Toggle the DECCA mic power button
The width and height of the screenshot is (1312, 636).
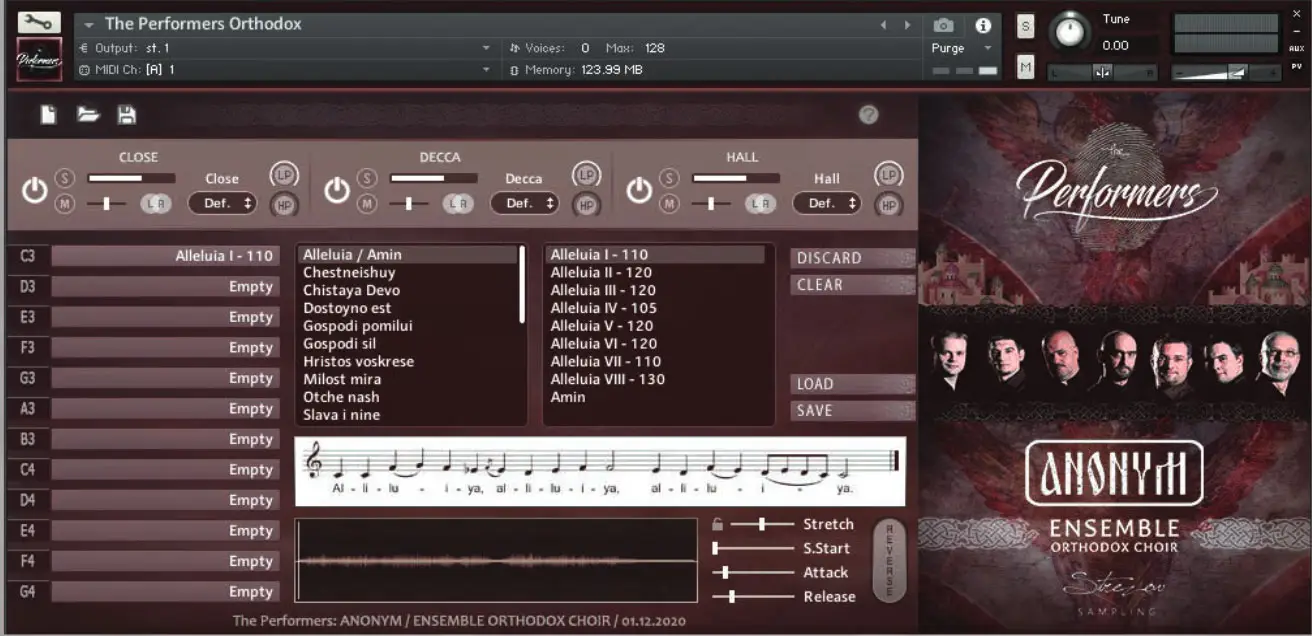[x=337, y=190]
